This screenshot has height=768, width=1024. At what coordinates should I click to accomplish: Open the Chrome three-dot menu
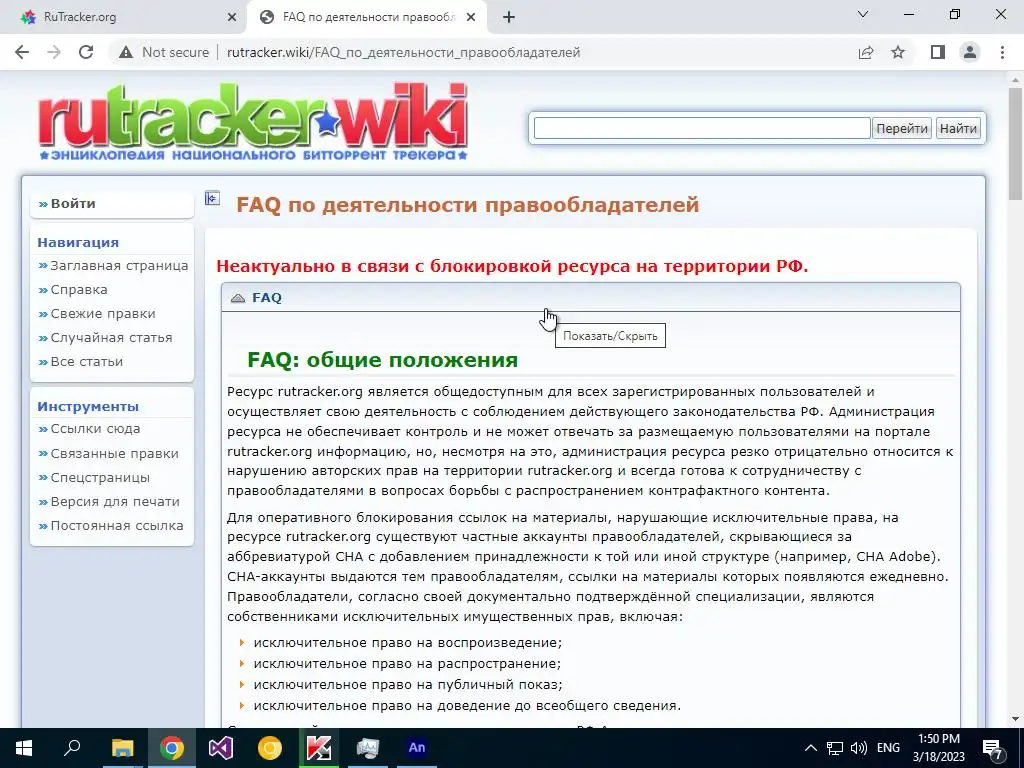point(1002,52)
